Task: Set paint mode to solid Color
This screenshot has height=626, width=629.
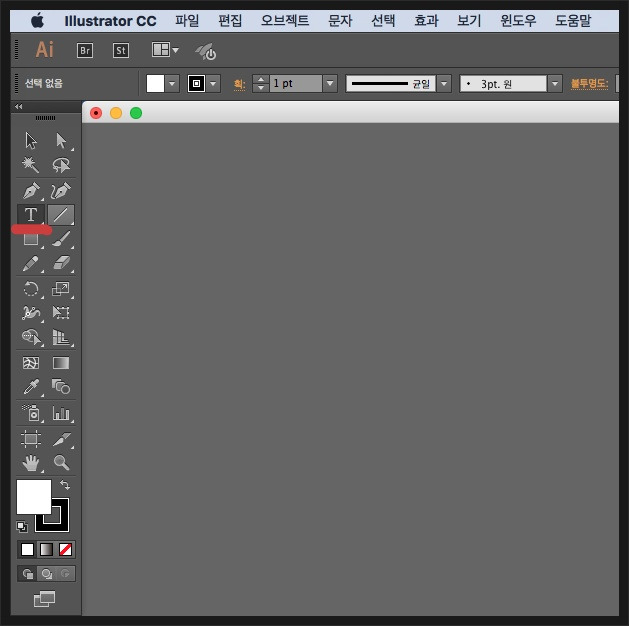Action: (27, 549)
